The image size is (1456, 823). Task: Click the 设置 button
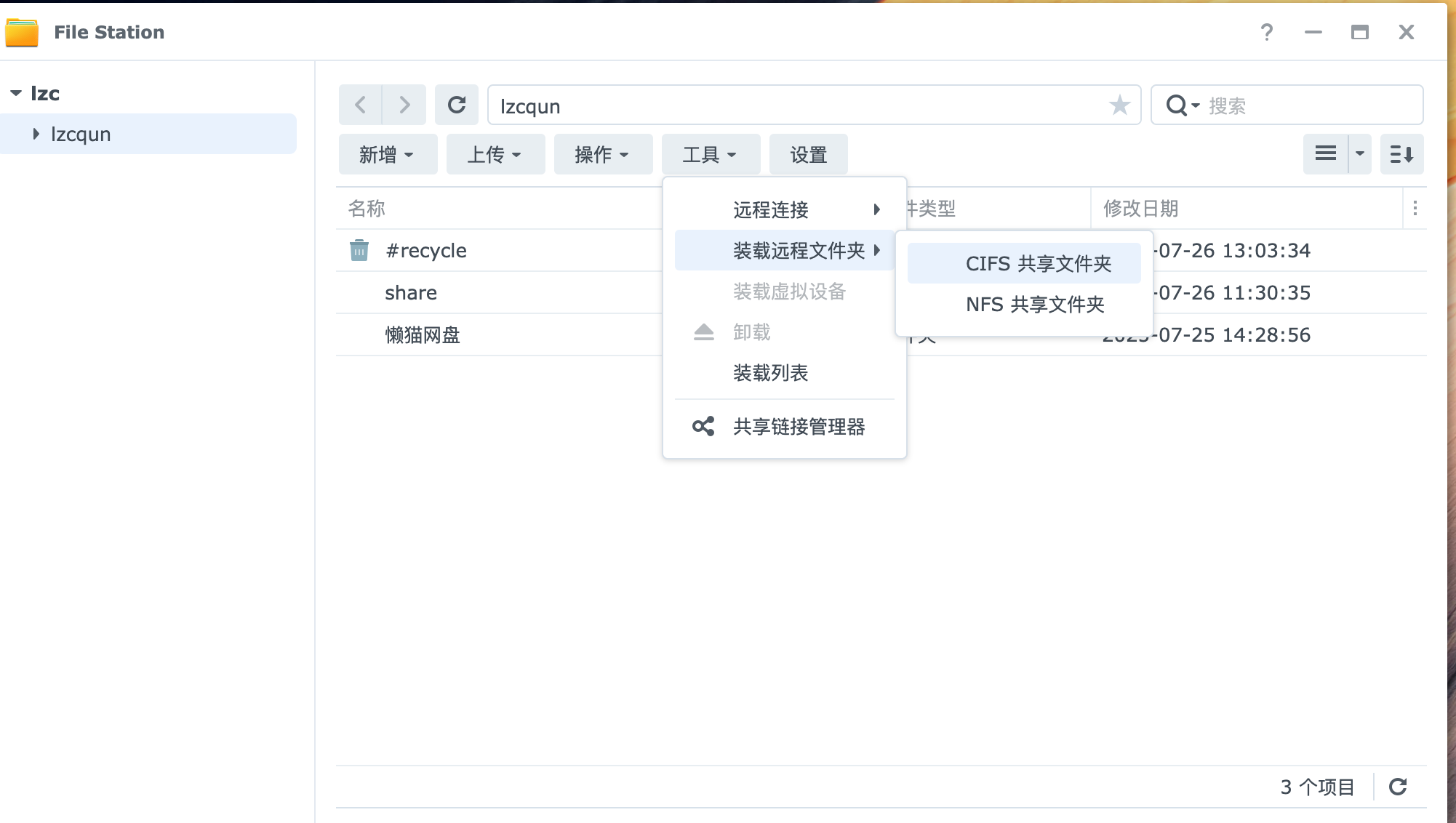808,154
